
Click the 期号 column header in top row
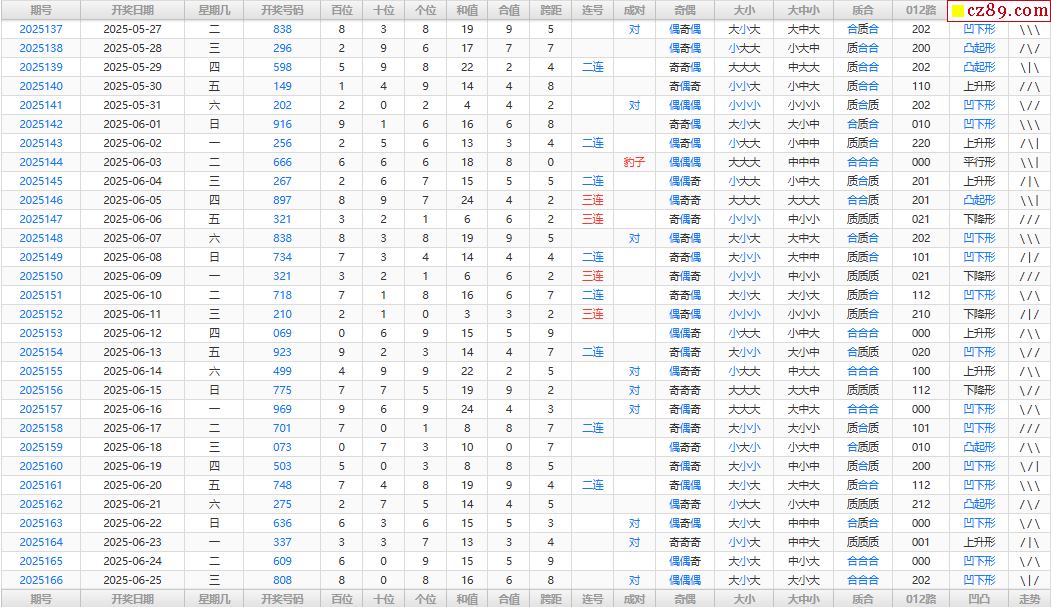pos(41,10)
